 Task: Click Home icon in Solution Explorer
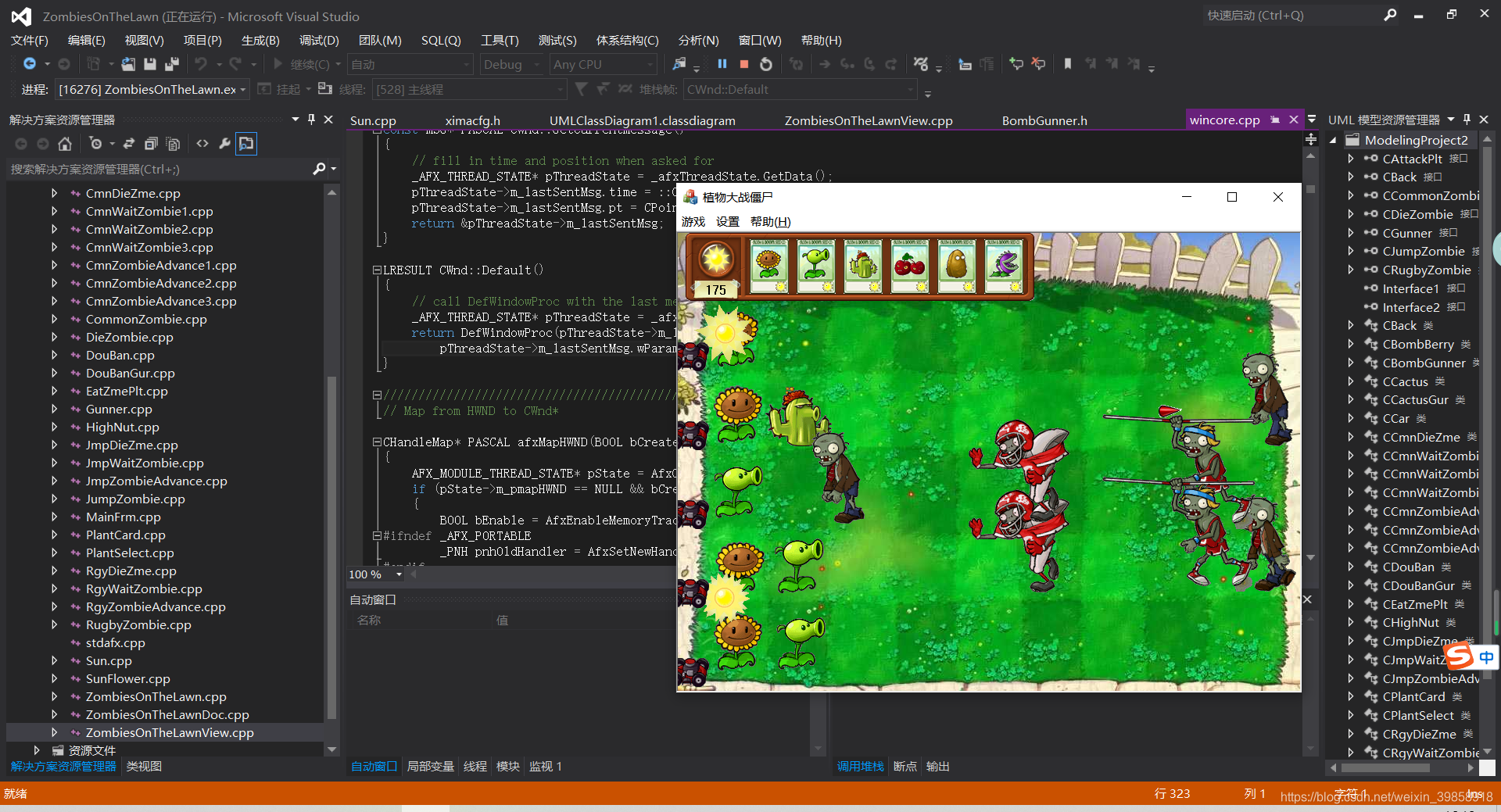click(65, 144)
